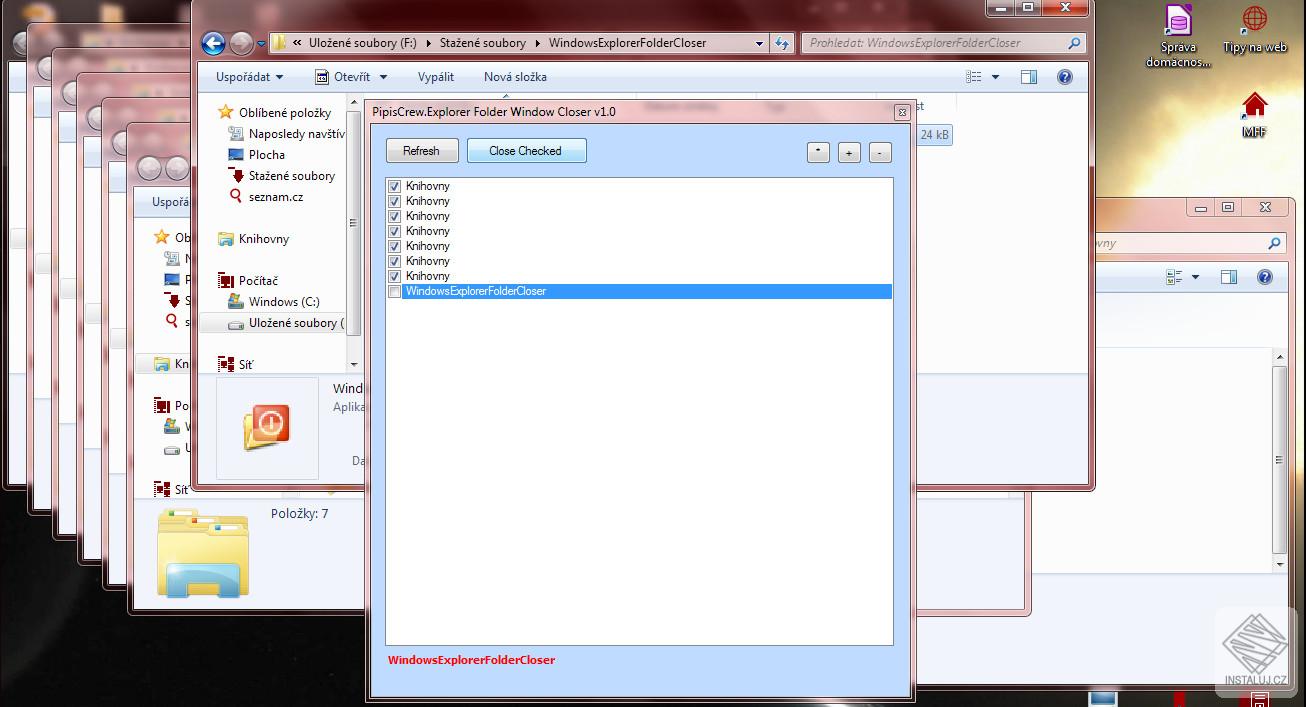Click the minus button in Folder Window Closer
Viewport: 1306px width, 707px height.
(880, 152)
